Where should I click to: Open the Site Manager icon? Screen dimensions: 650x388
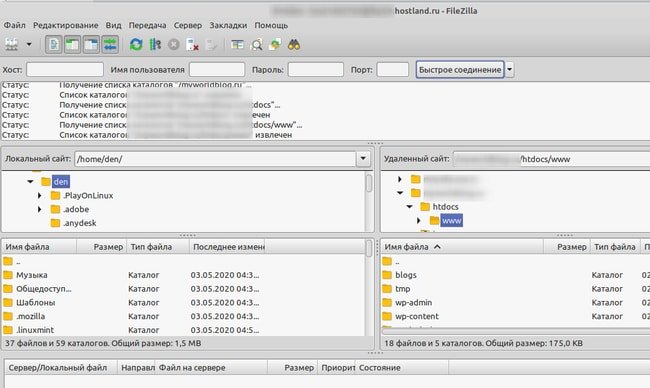click(12, 44)
